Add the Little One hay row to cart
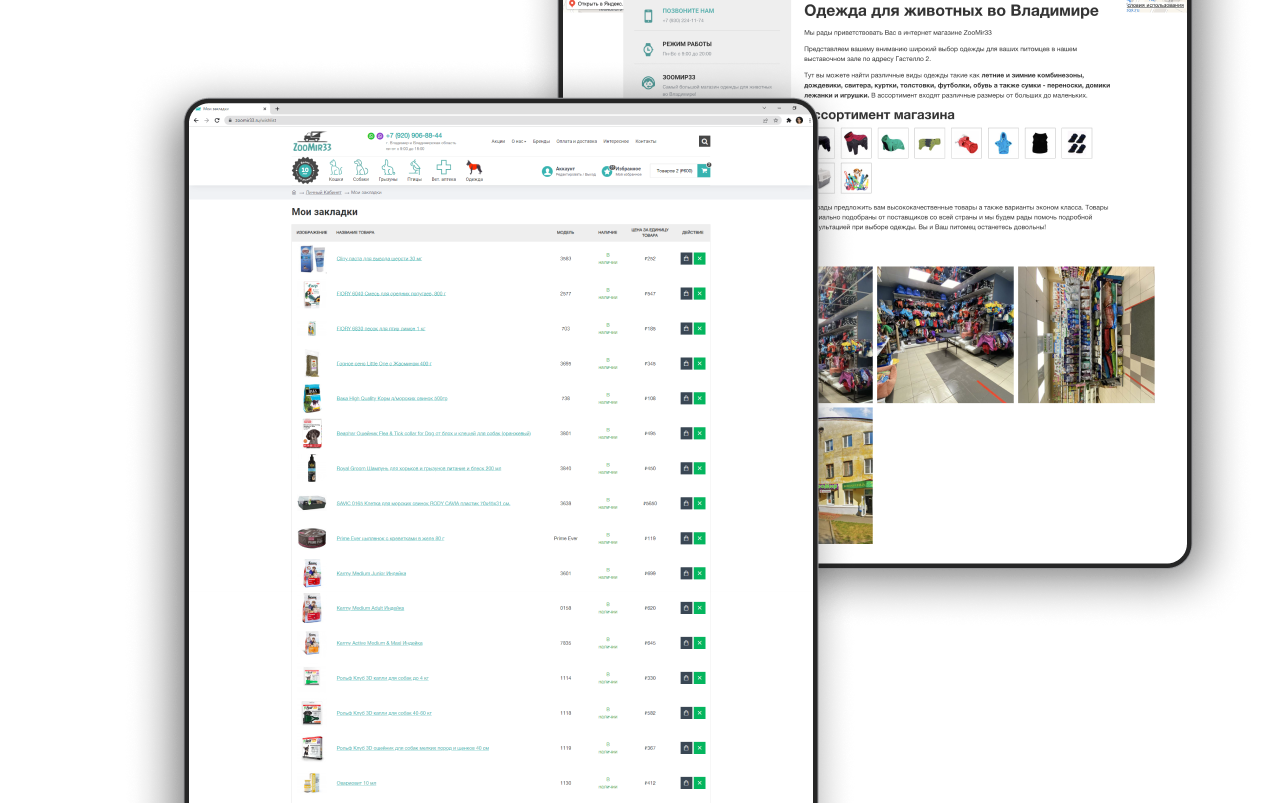 (x=686, y=363)
